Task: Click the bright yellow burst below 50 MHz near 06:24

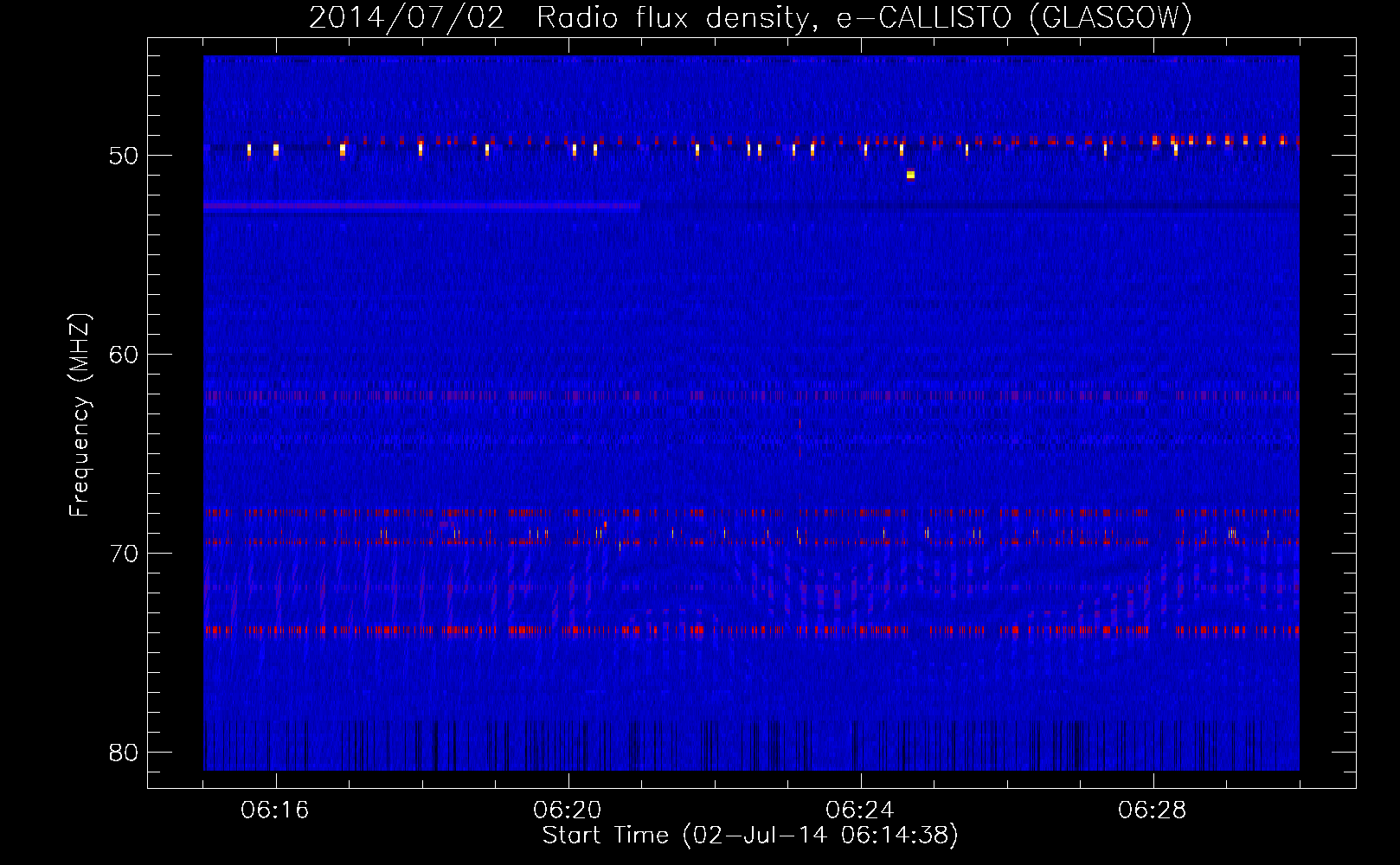Action: tap(910, 175)
